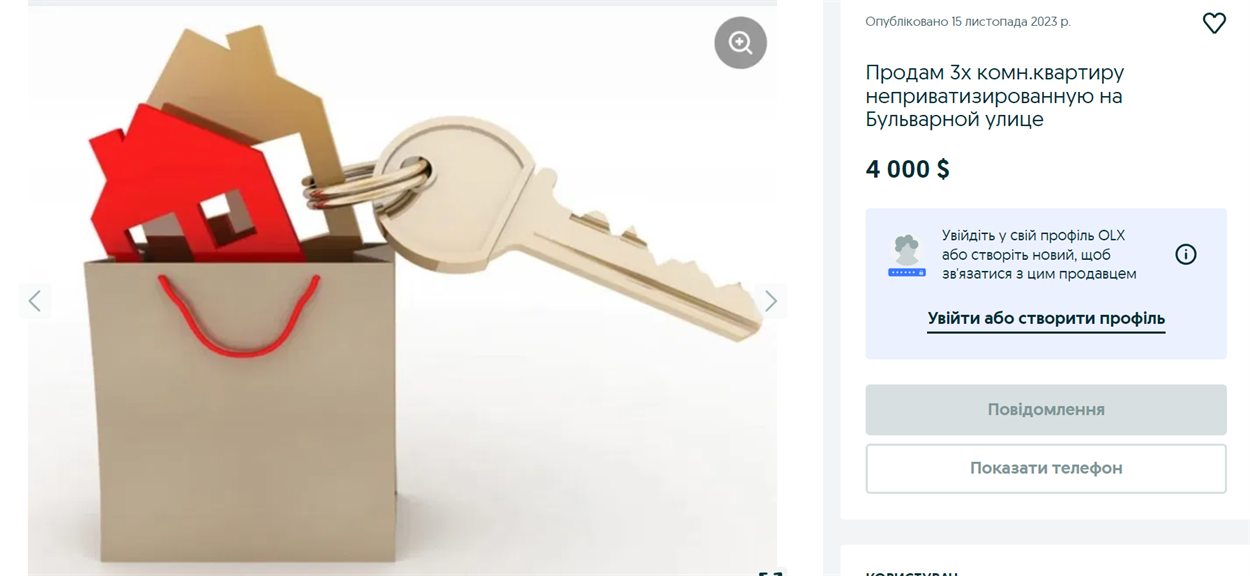This screenshot has height=576, width=1250.
Task: Go to next photo with right arrow
Action: pyautogui.click(x=771, y=301)
